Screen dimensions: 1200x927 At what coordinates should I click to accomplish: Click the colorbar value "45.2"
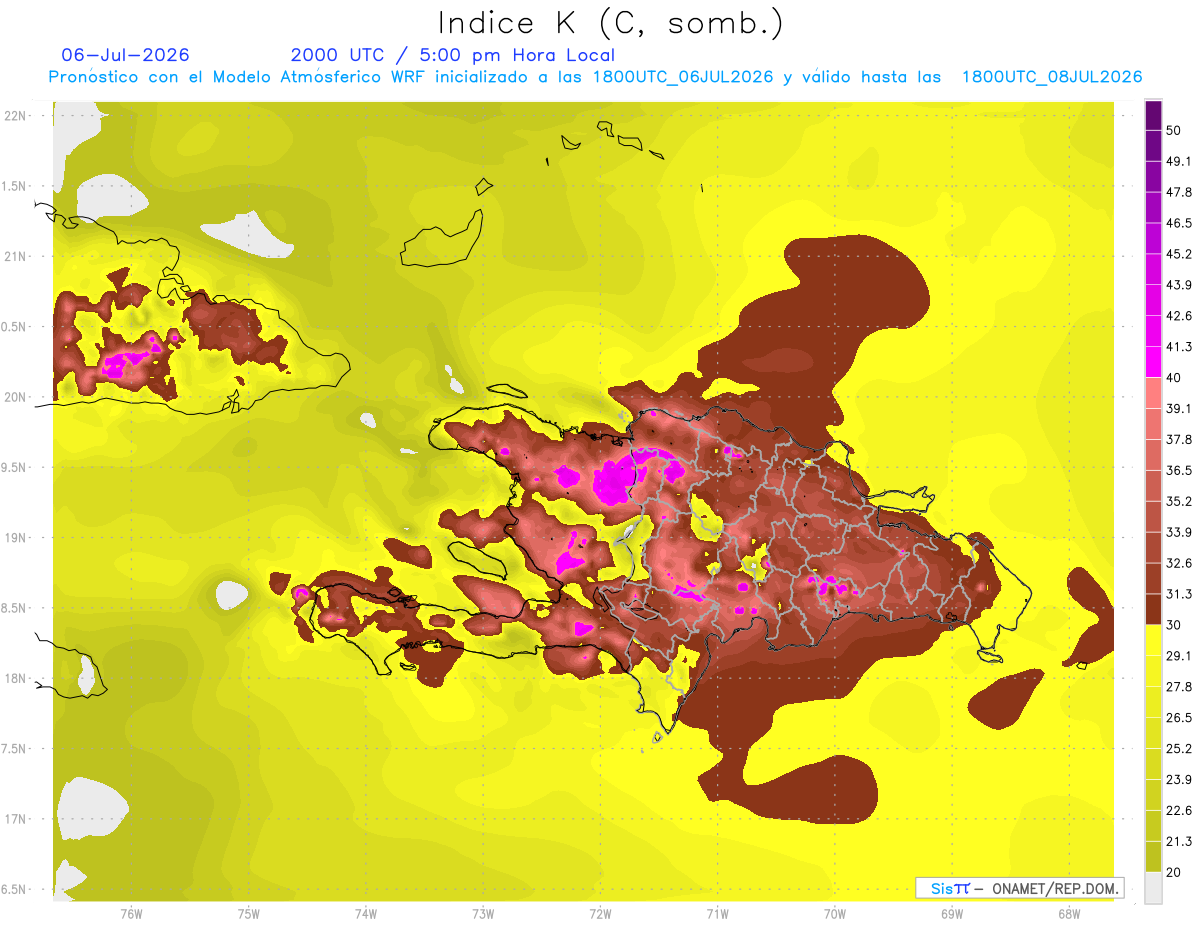click(1178, 254)
